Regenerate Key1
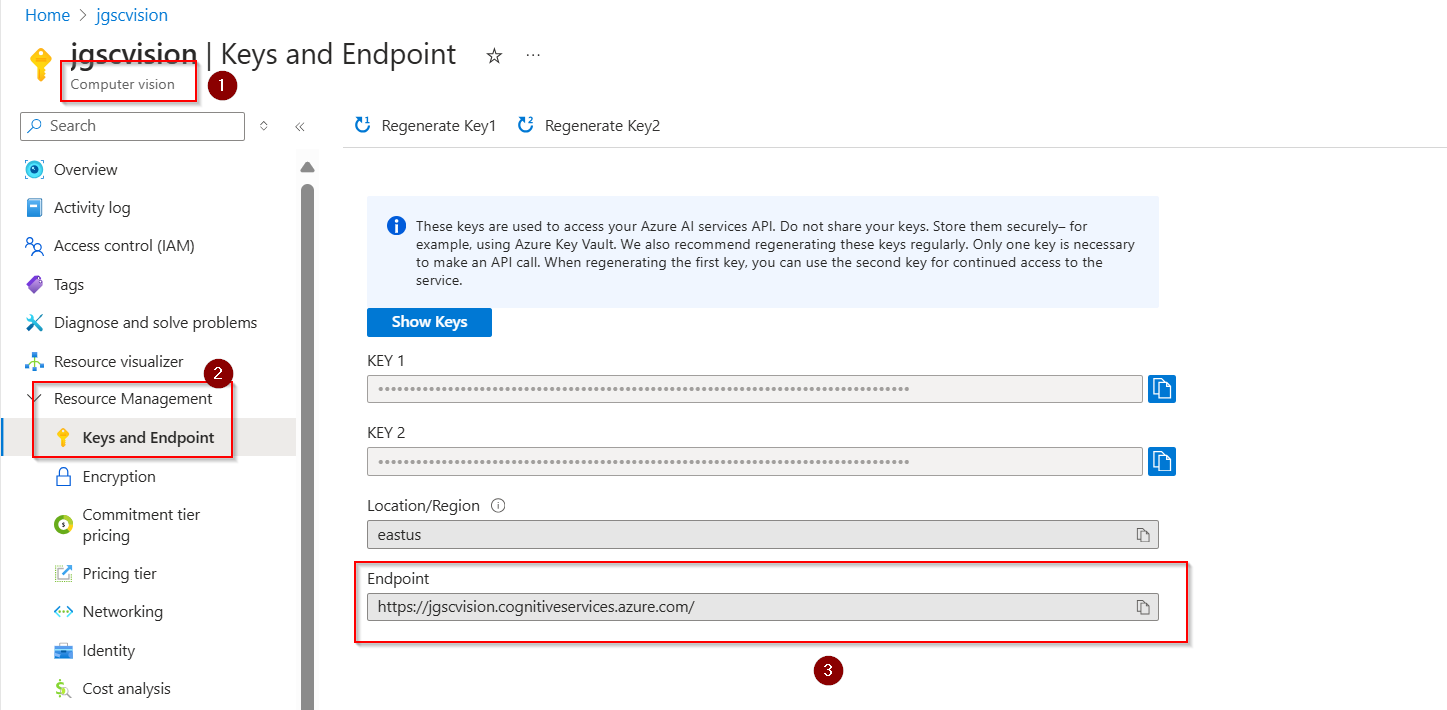The width and height of the screenshot is (1447, 710). click(x=425, y=126)
